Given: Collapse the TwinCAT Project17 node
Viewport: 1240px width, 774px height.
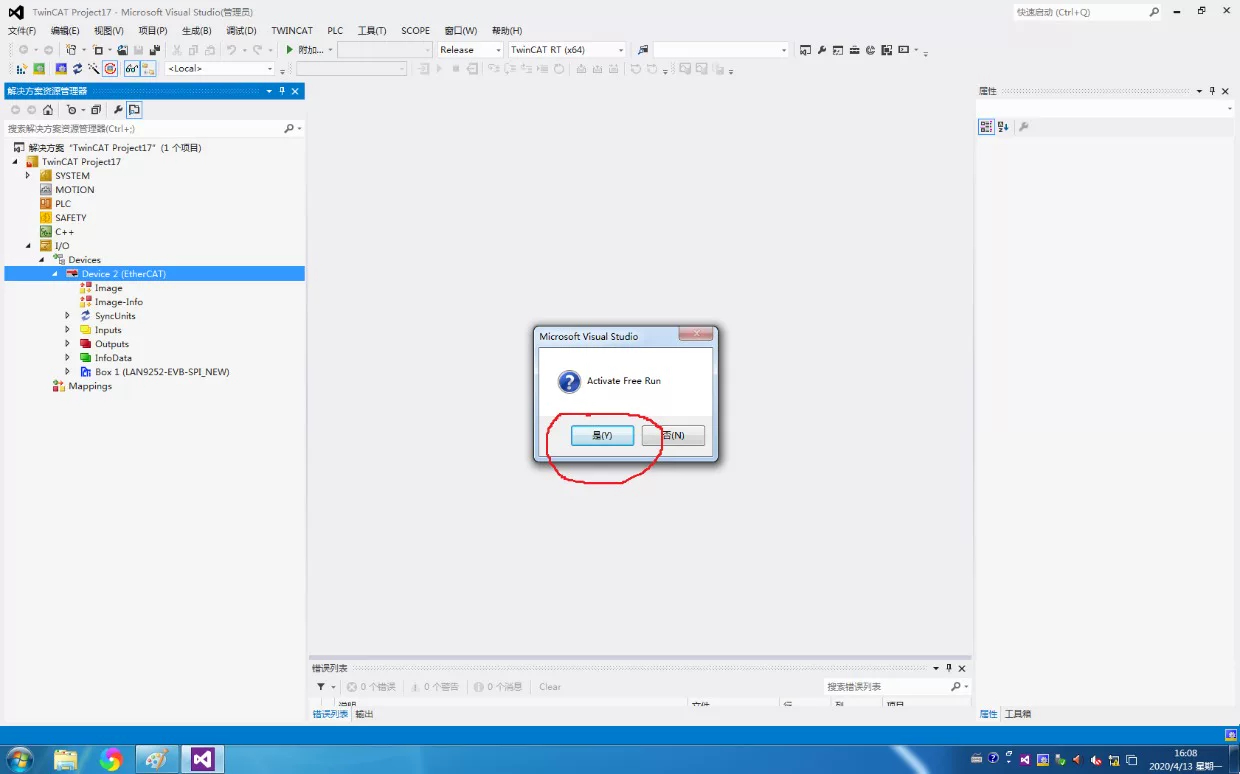Looking at the screenshot, I should coord(16,161).
